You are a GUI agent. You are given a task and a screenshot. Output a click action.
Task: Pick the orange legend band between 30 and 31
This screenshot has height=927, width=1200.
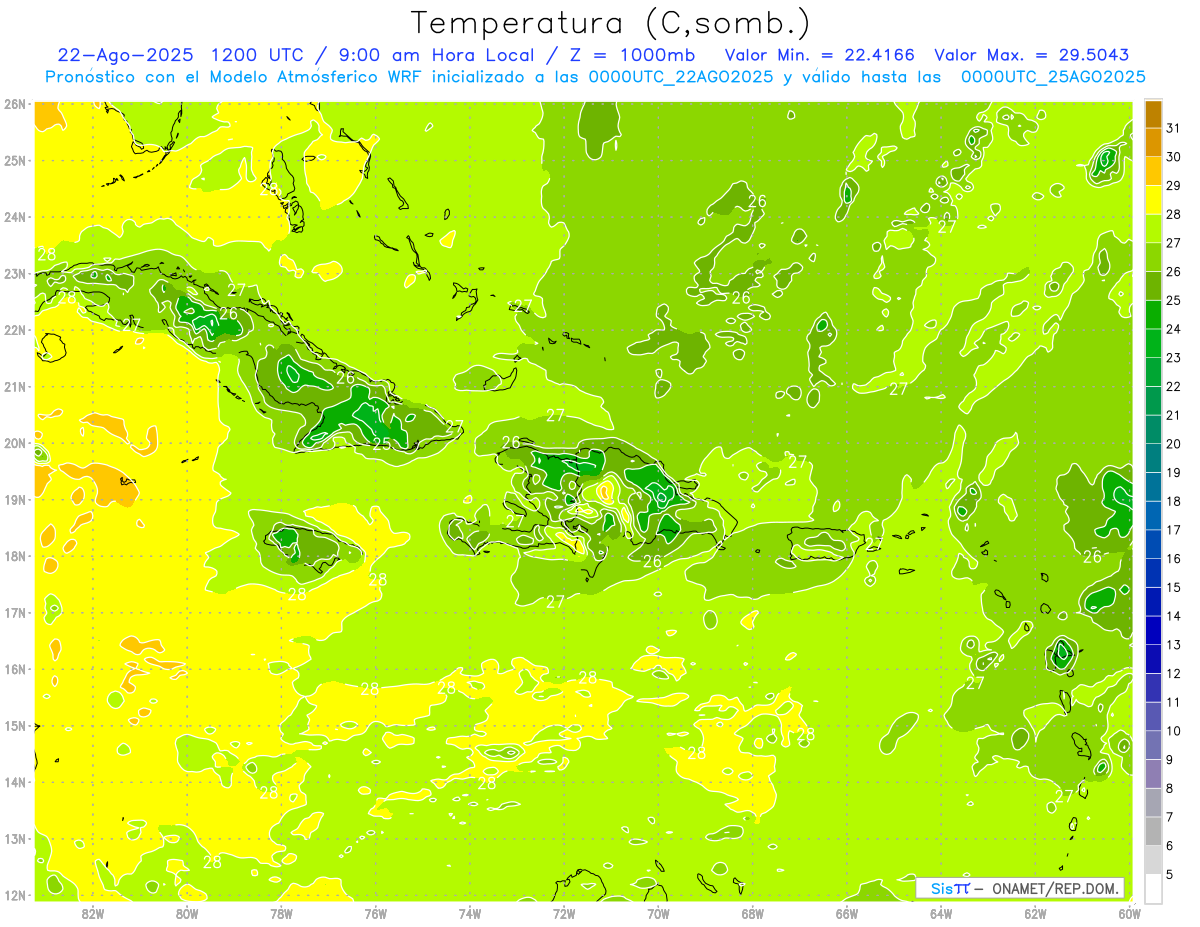(x=1153, y=142)
